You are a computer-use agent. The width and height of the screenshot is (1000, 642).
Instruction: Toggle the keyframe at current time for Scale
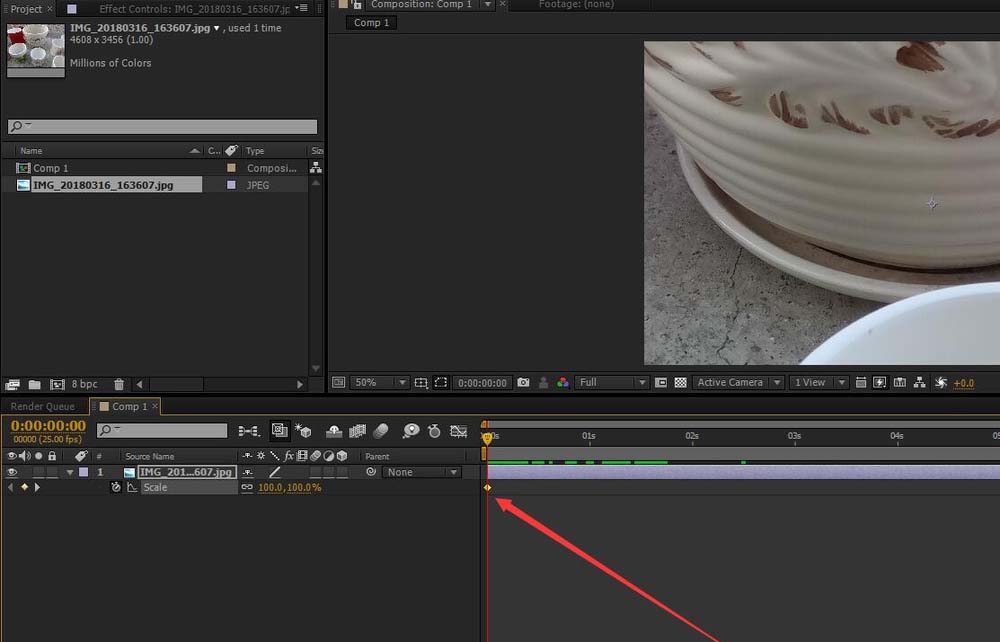(24, 488)
